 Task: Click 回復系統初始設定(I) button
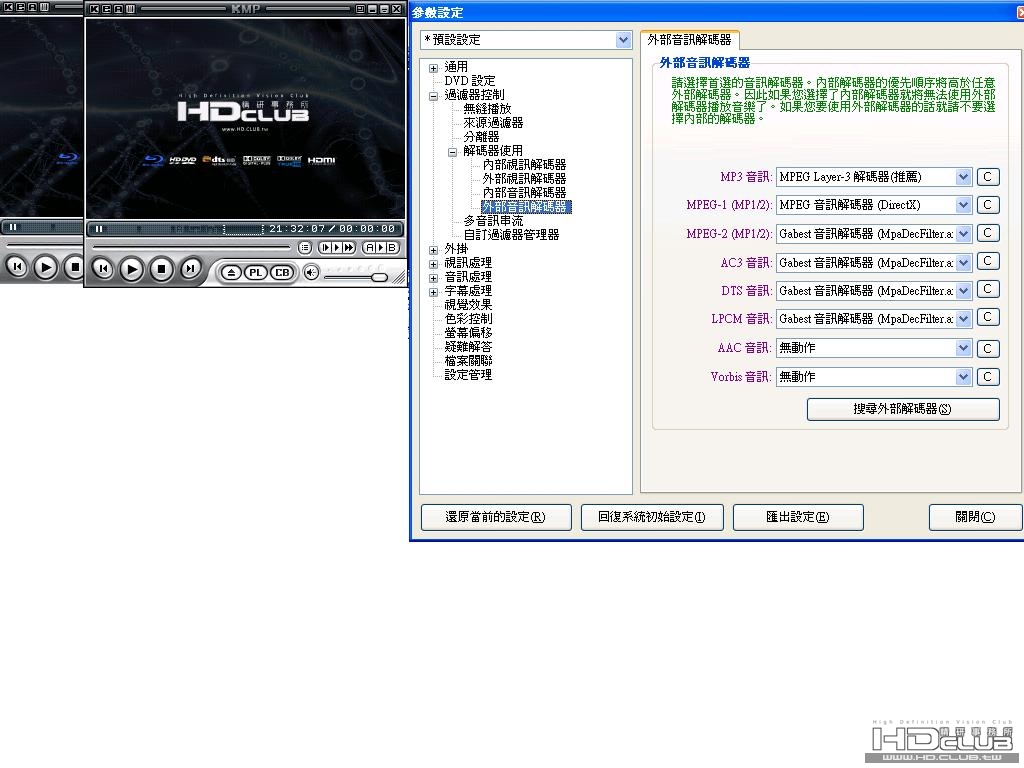point(652,517)
